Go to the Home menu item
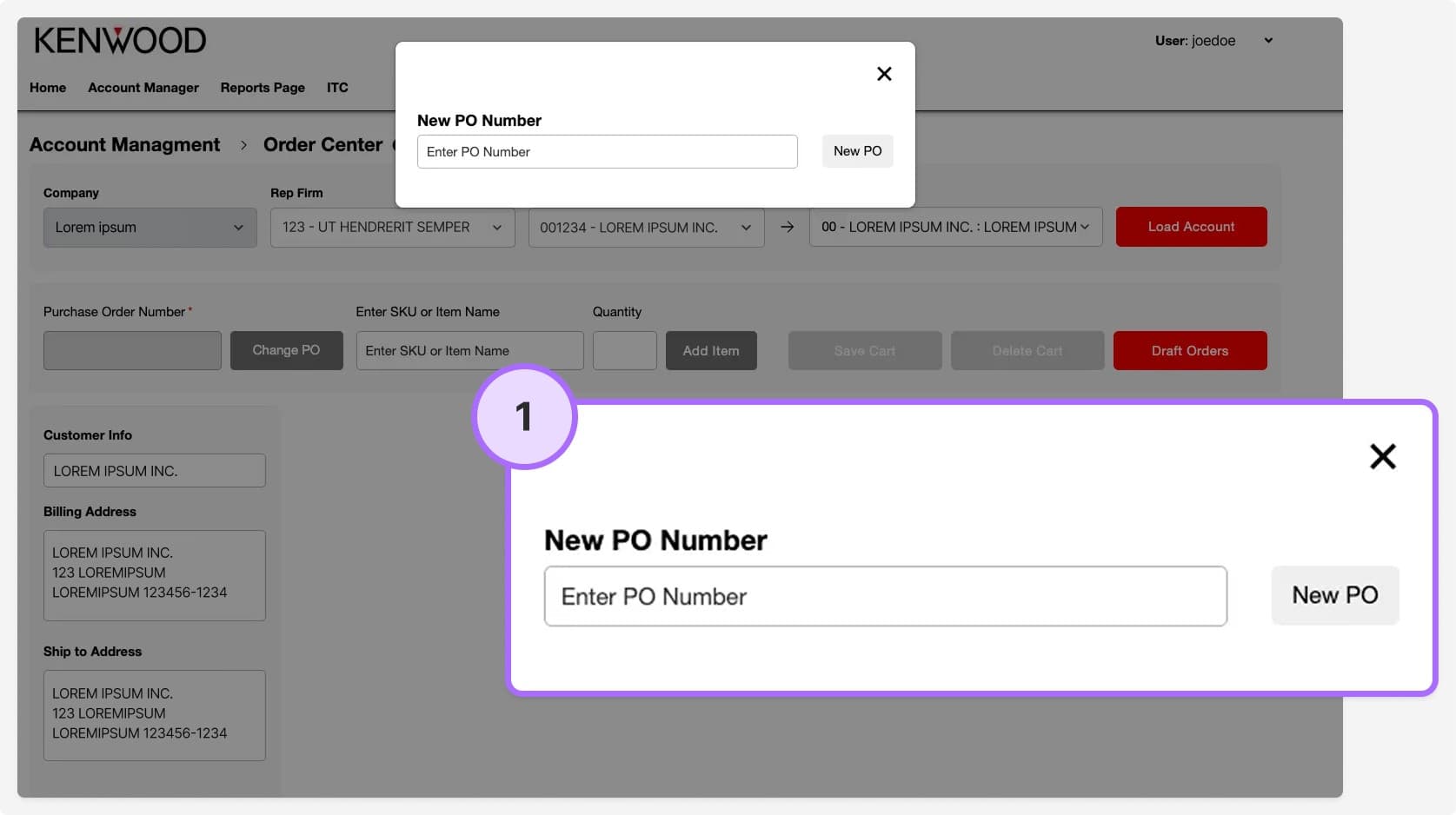This screenshot has width=1456, height=815. click(48, 88)
